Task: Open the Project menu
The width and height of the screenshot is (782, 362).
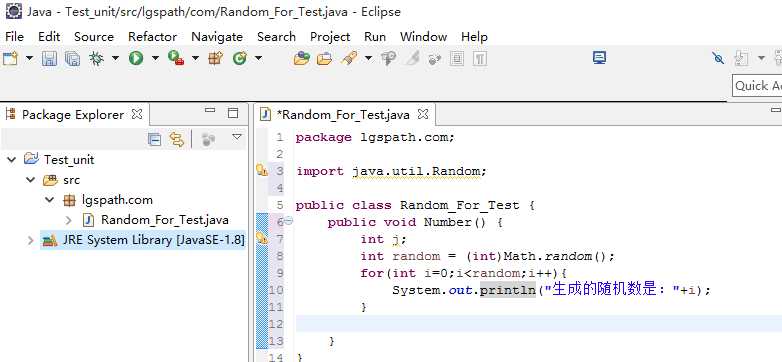Action: click(330, 36)
